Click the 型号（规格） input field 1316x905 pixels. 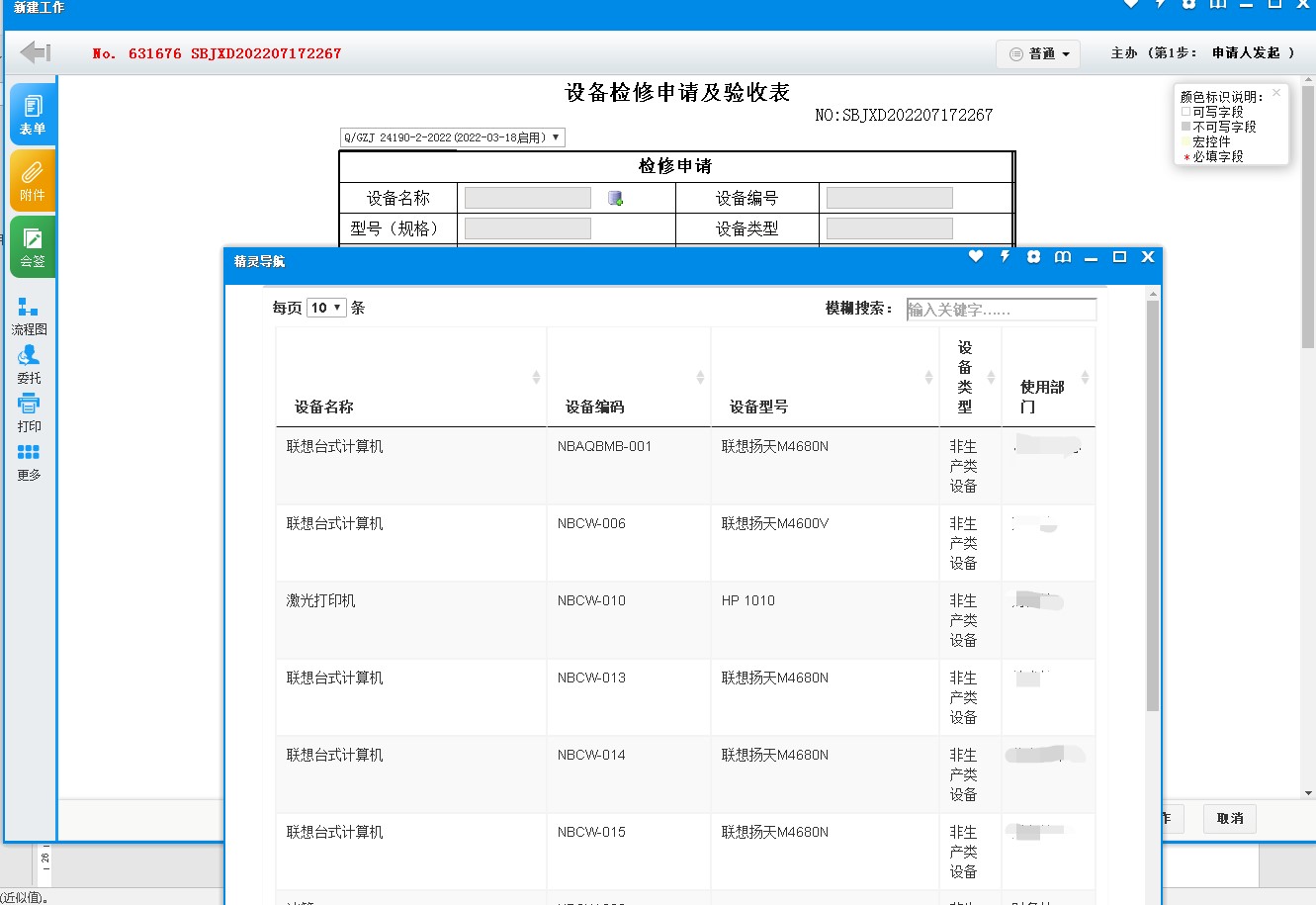(528, 228)
